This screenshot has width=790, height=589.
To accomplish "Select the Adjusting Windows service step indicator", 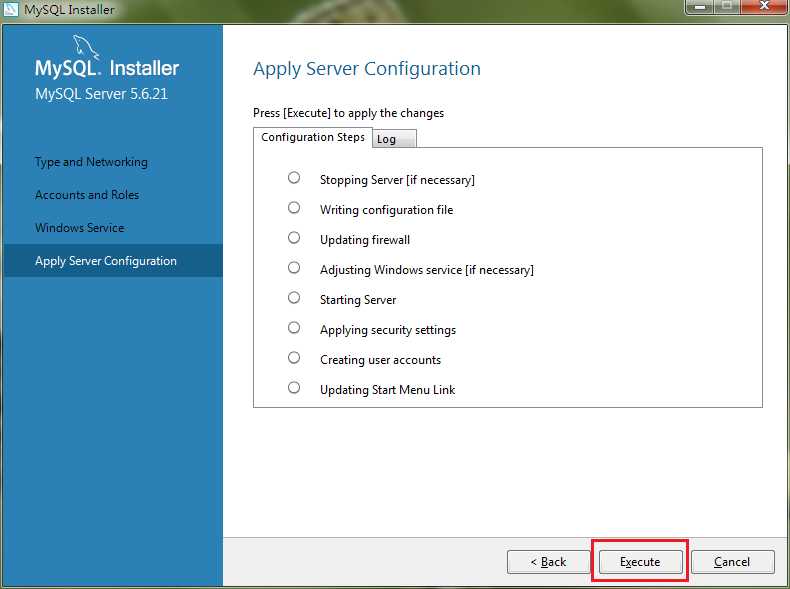I will [x=294, y=268].
